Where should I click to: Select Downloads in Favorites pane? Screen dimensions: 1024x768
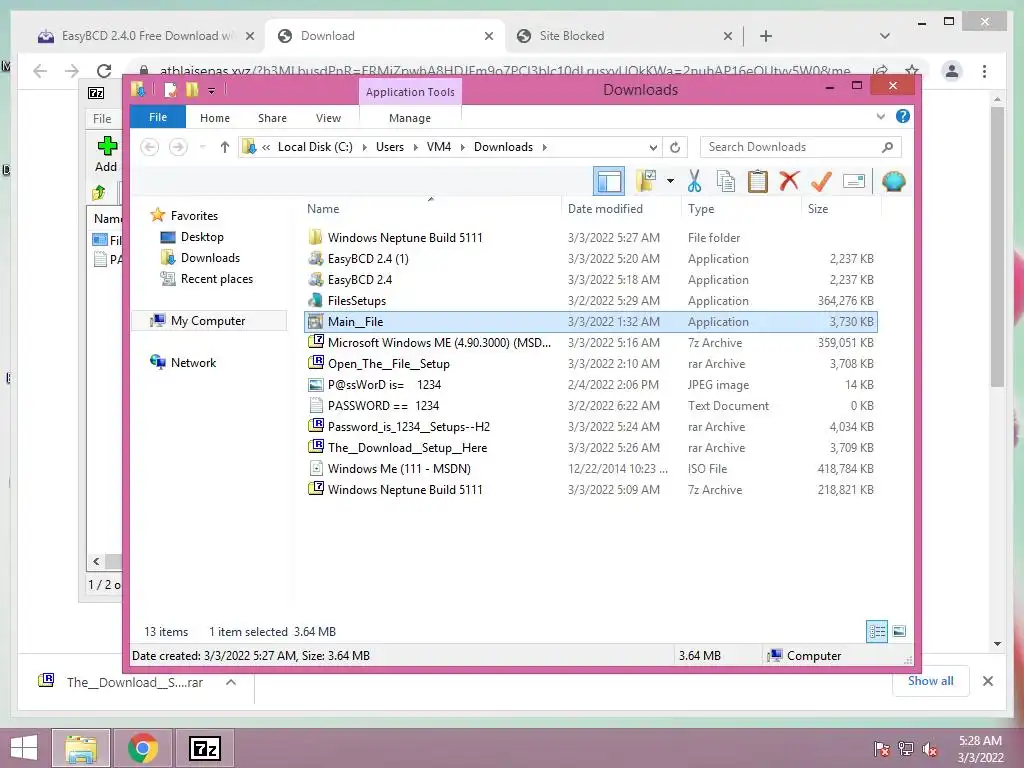click(x=210, y=258)
